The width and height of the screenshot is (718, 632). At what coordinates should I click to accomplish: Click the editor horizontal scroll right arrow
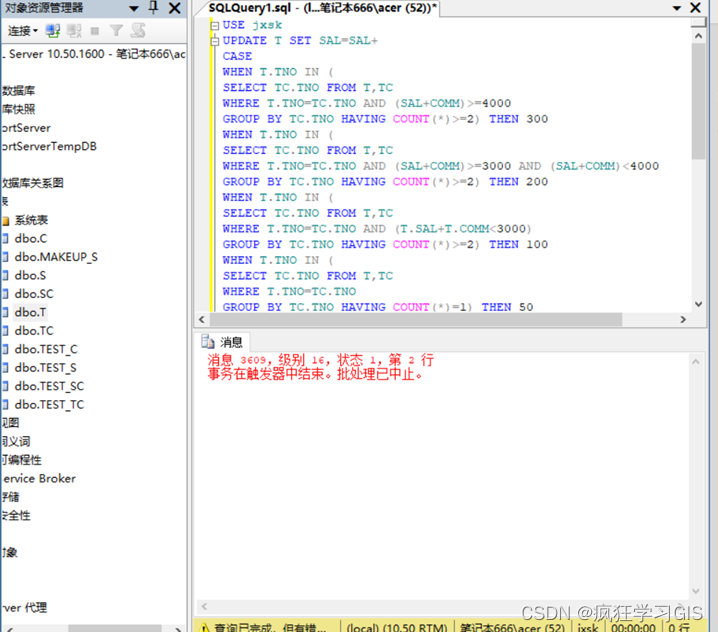(x=683, y=319)
